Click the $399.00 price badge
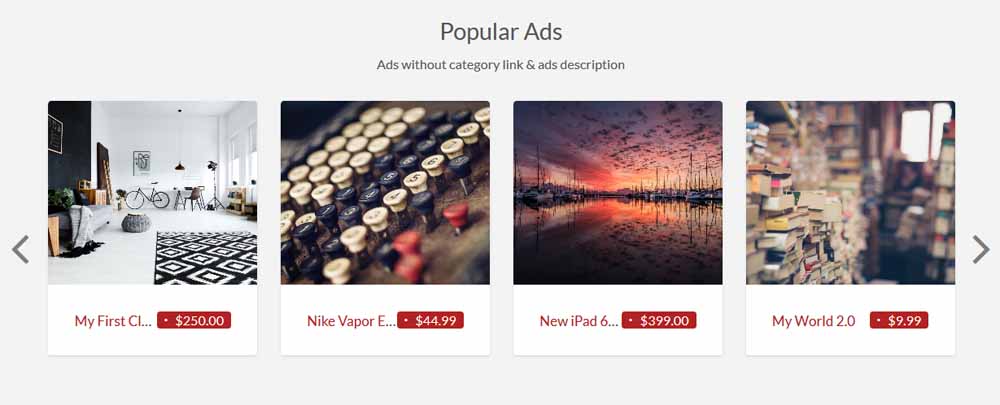 [x=659, y=320]
